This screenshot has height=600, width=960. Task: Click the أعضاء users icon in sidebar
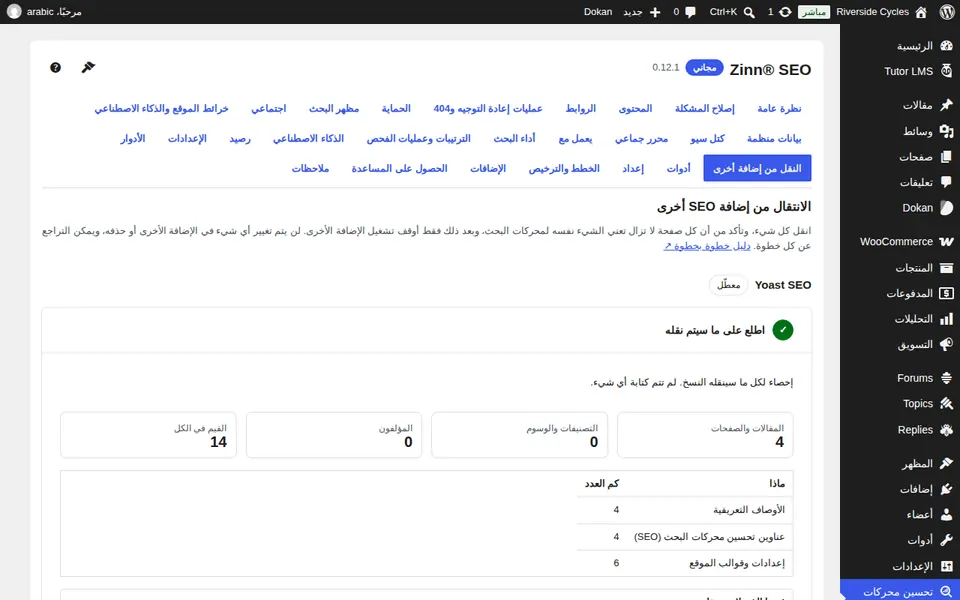(x=947, y=515)
